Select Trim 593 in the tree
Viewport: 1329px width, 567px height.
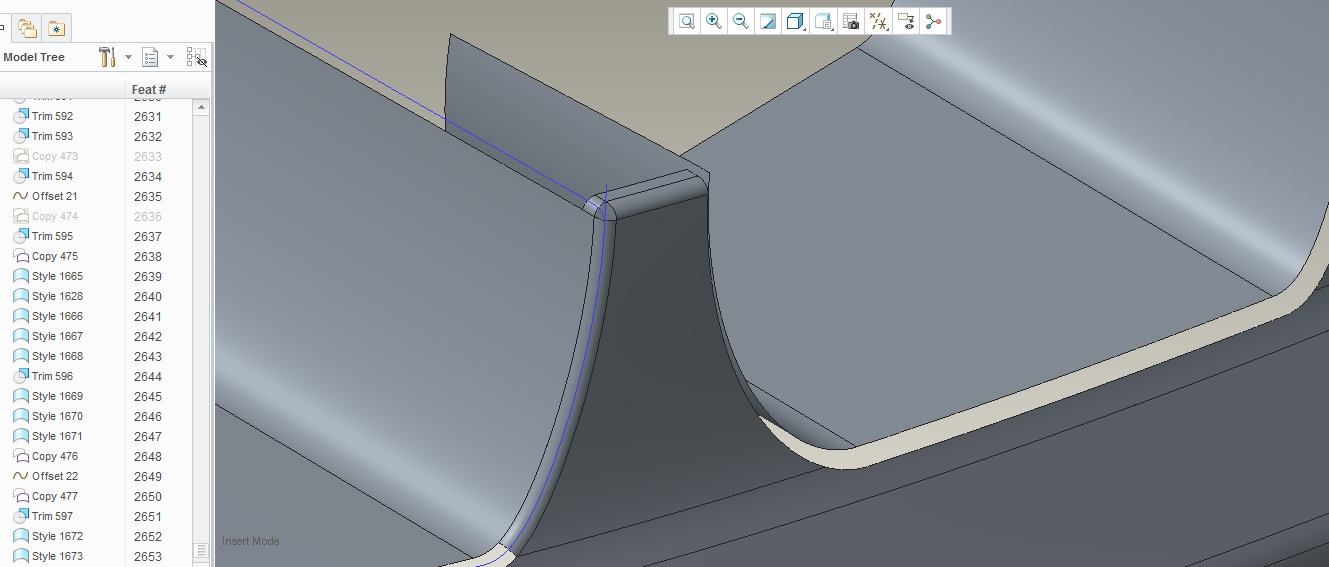tap(52, 136)
